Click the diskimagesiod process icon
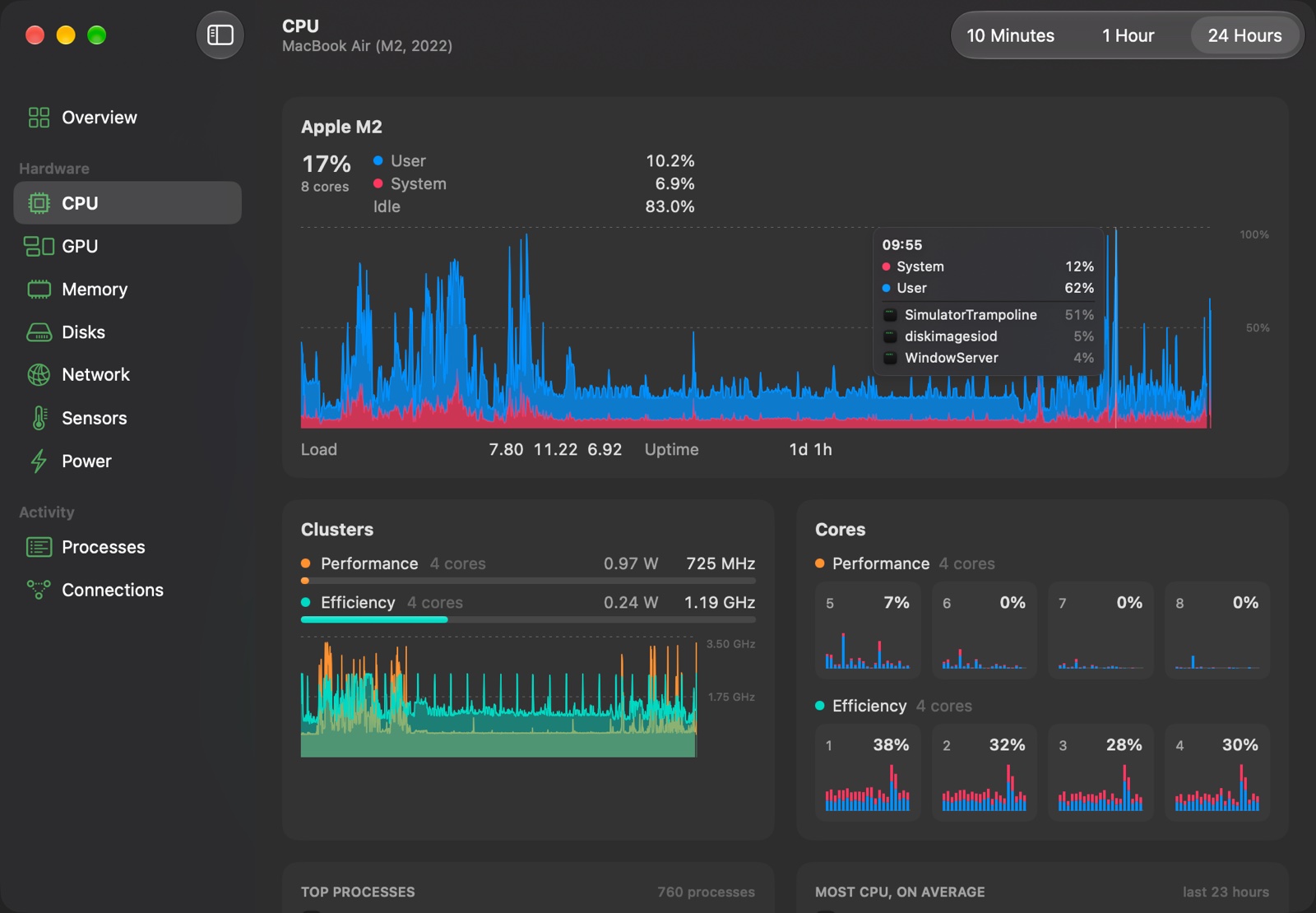The image size is (1316, 913). pyautogui.click(x=890, y=336)
